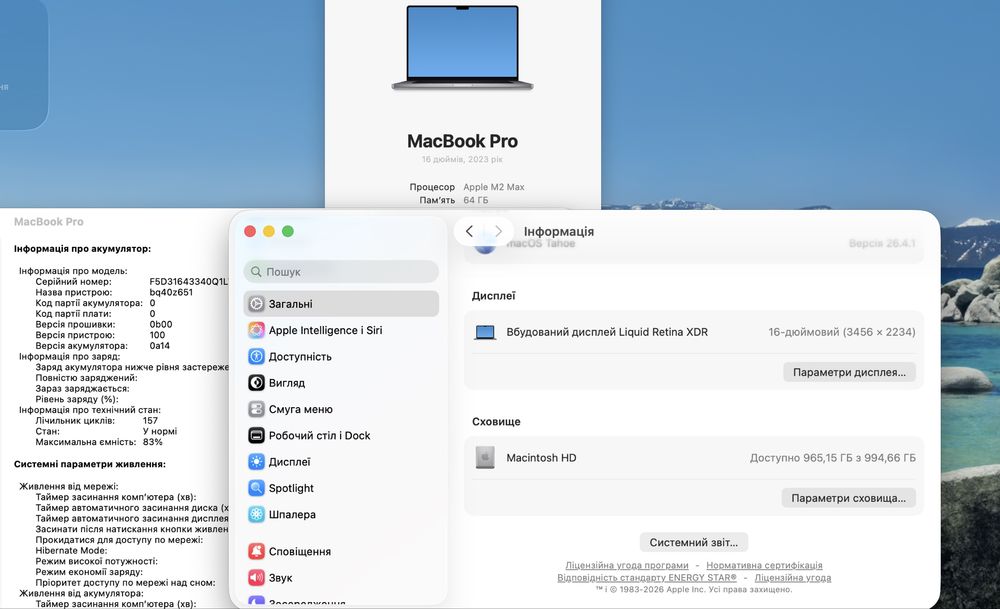Viewport: 1000px width, 609px height.
Task: Open the Spotlight sidebar icon
Action: coord(256,488)
